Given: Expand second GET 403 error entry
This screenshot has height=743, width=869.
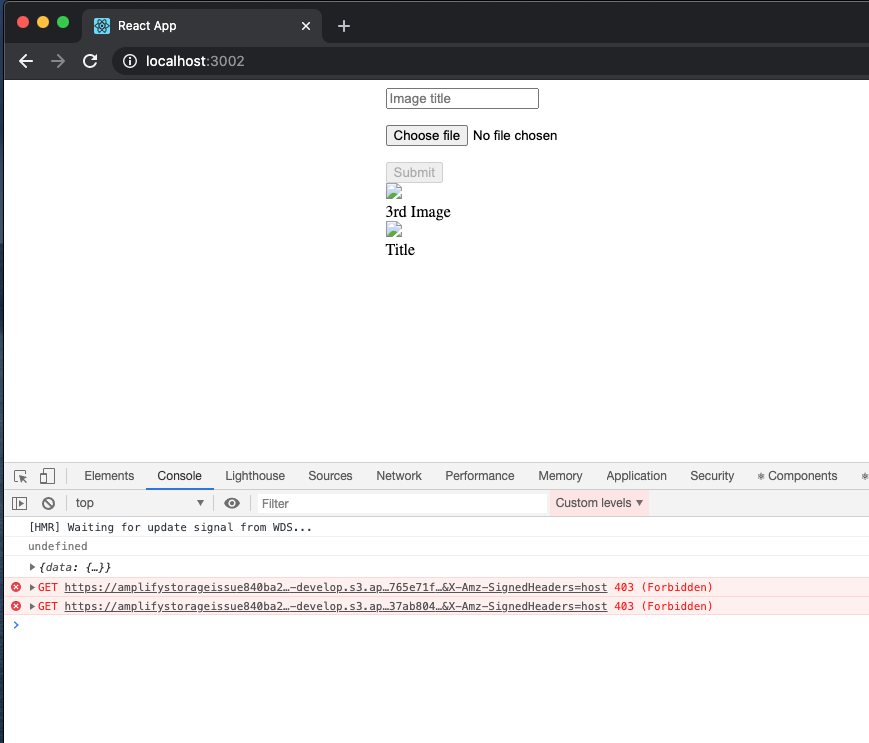Looking at the screenshot, I should click(x=33, y=606).
